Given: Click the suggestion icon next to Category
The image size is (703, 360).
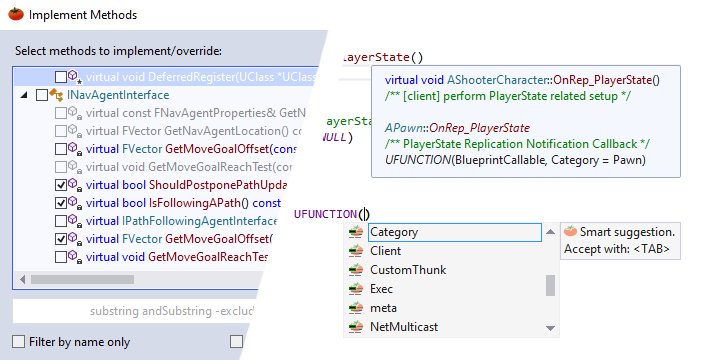Looking at the screenshot, I should (356, 232).
